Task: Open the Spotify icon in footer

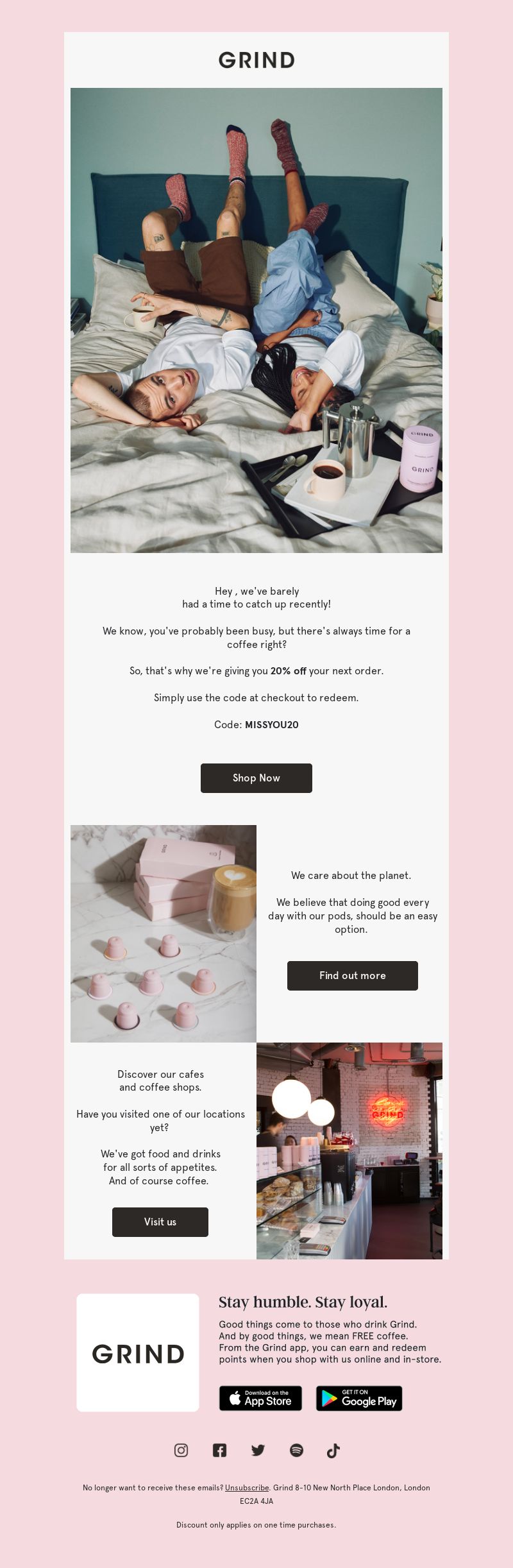Action: click(296, 1451)
